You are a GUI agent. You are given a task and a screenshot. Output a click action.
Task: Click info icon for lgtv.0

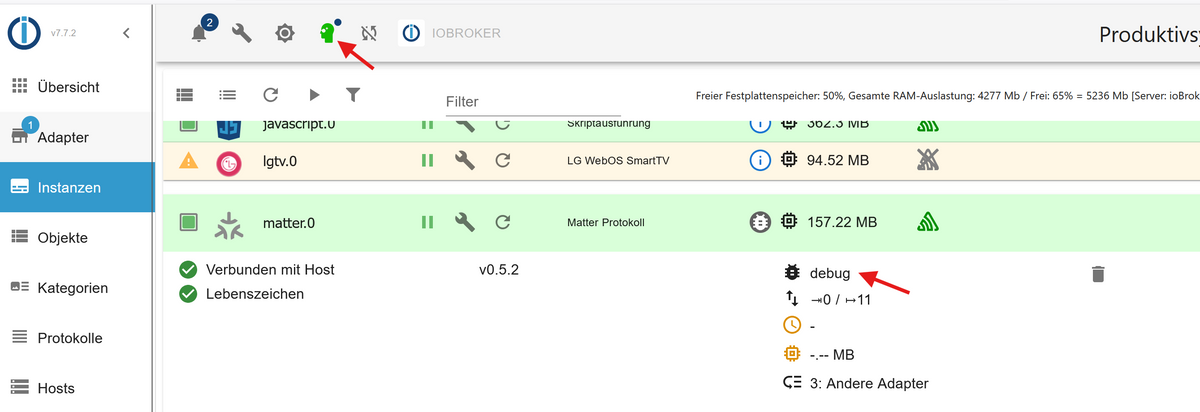(x=760, y=160)
